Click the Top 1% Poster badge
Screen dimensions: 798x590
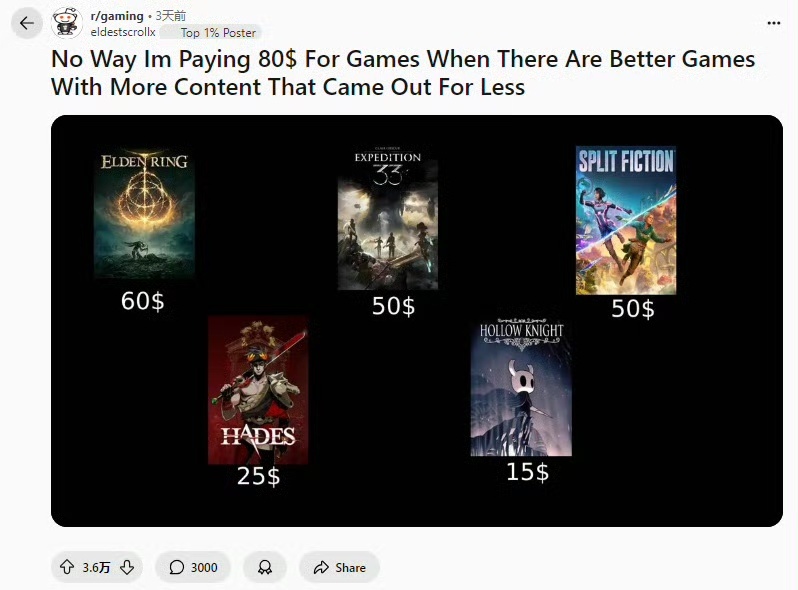[x=211, y=33]
